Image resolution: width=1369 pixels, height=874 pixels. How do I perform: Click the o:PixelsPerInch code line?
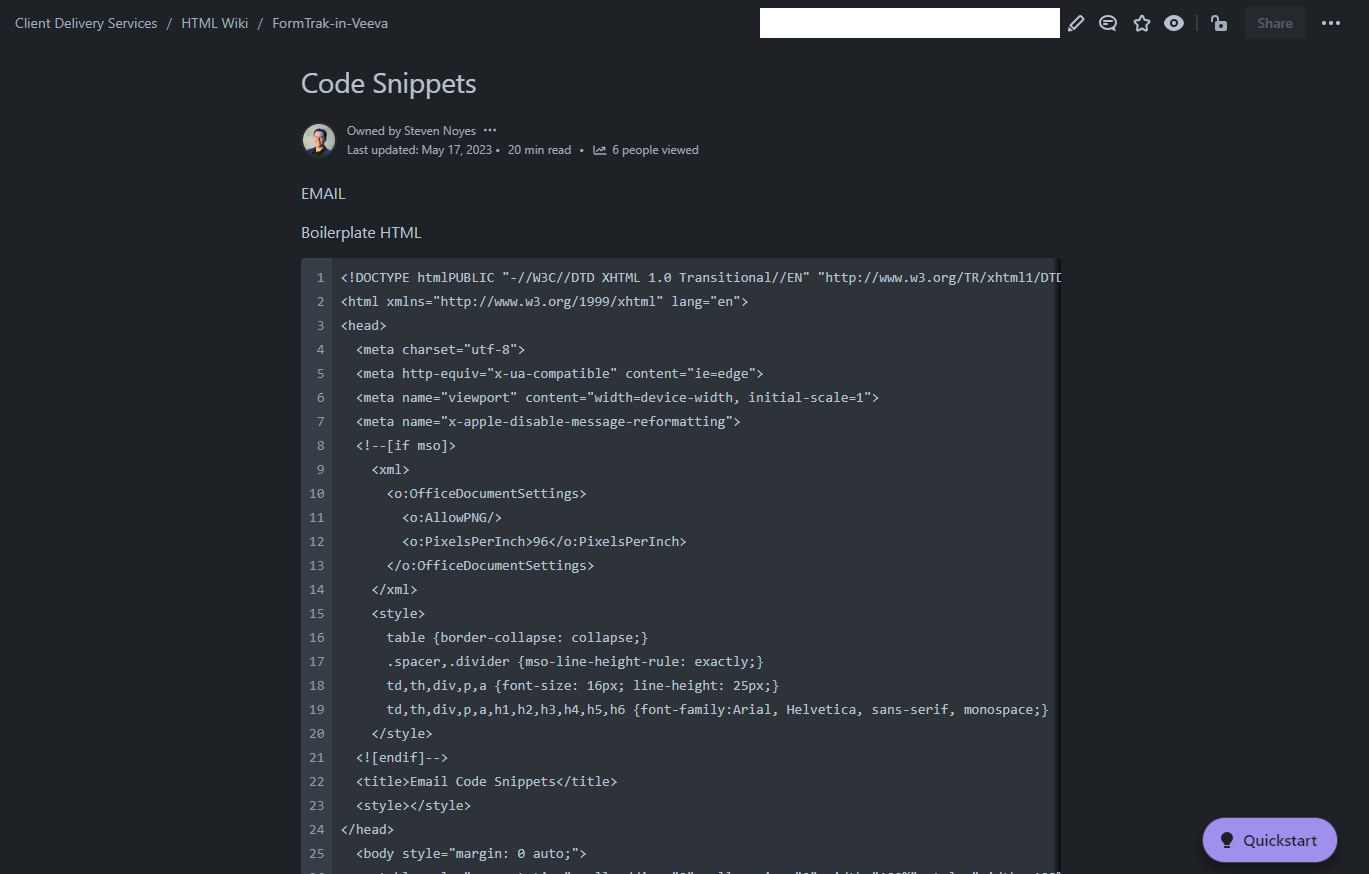(x=544, y=541)
